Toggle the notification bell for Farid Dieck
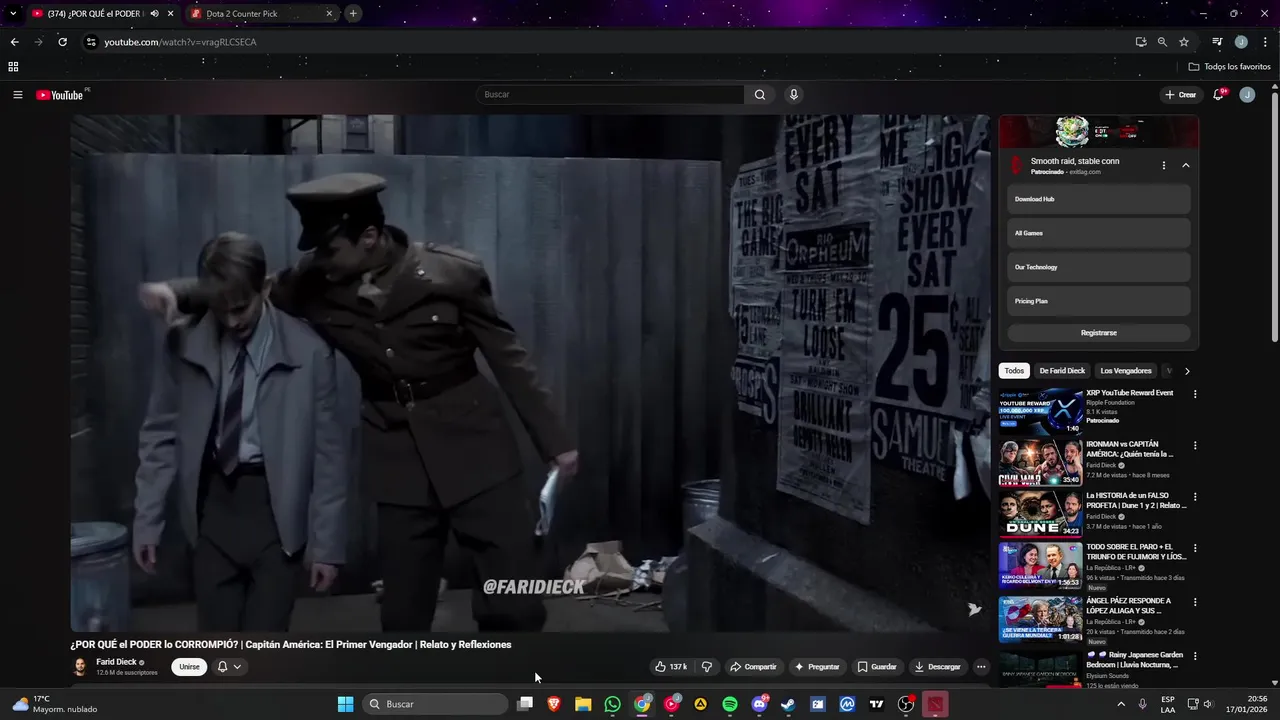This screenshot has height=720, width=1280. pos(229,667)
